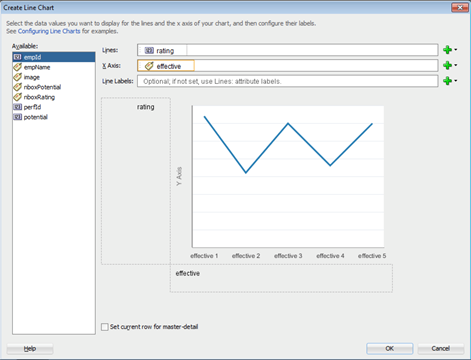The image size is (471, 360).
Task: Select potential in the Available list
Action: click(x=54, y=117)
